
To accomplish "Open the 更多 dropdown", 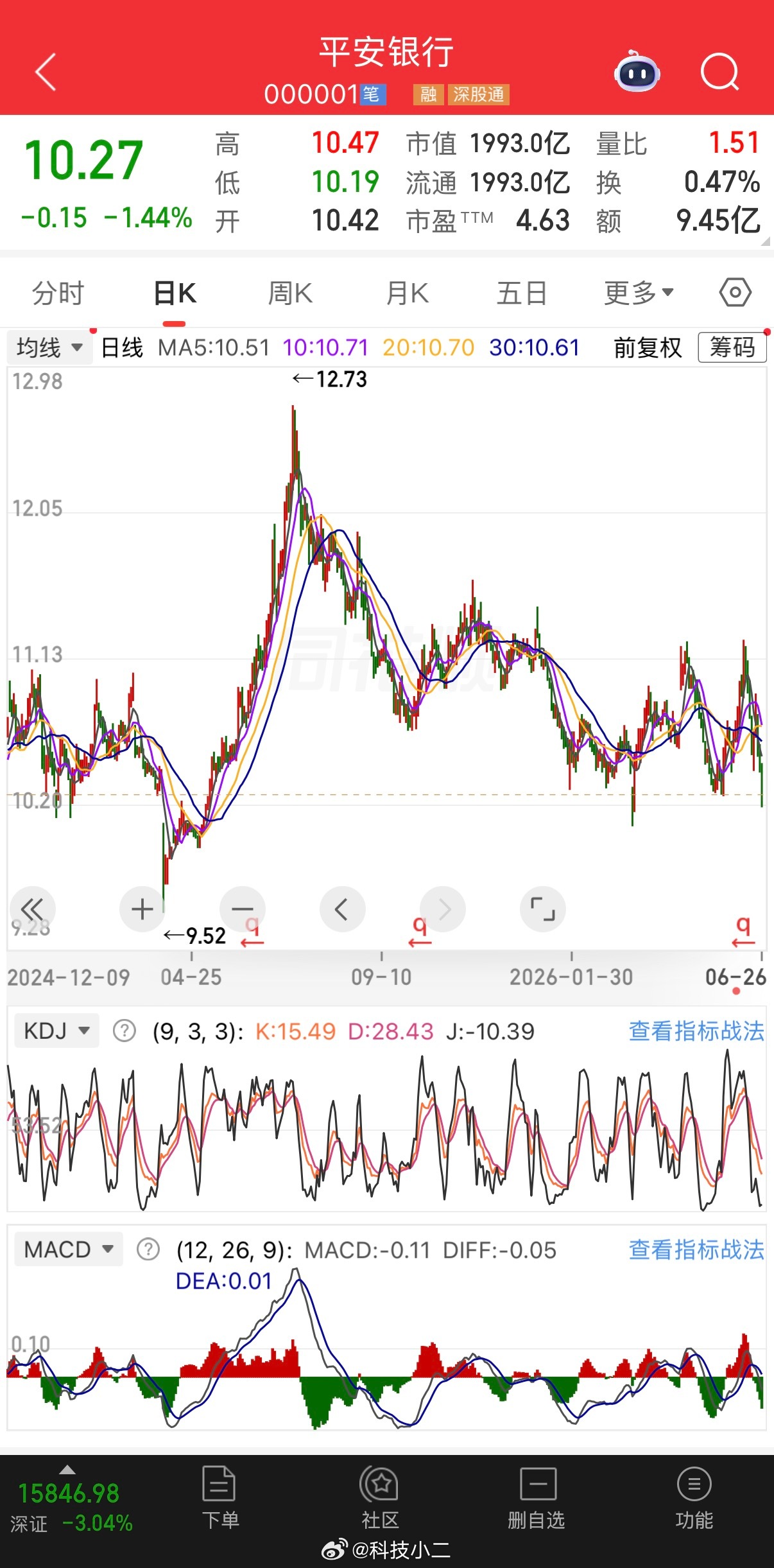I will [x=639, y=293].
